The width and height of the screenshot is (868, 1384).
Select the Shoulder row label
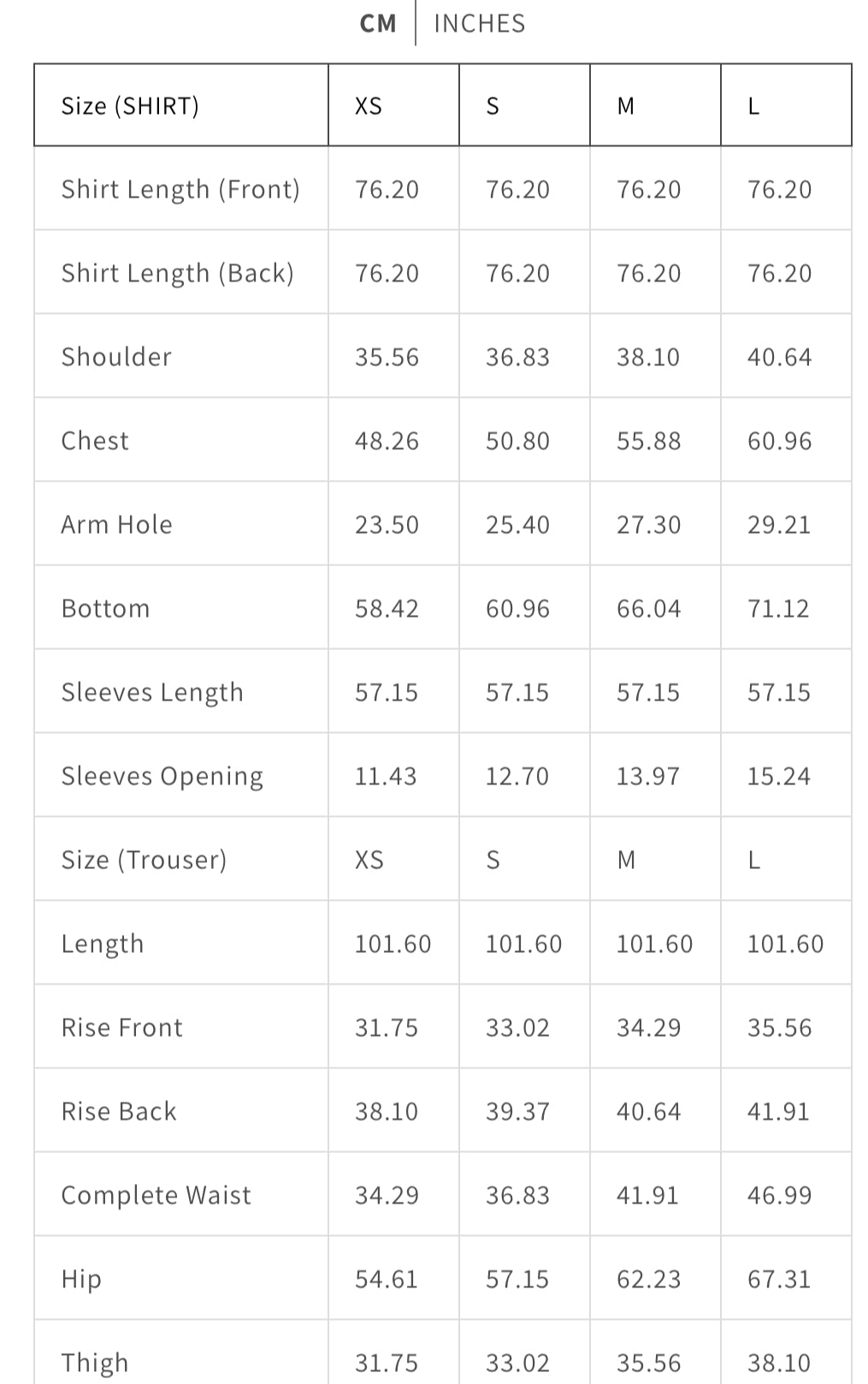tap(116, 357)
